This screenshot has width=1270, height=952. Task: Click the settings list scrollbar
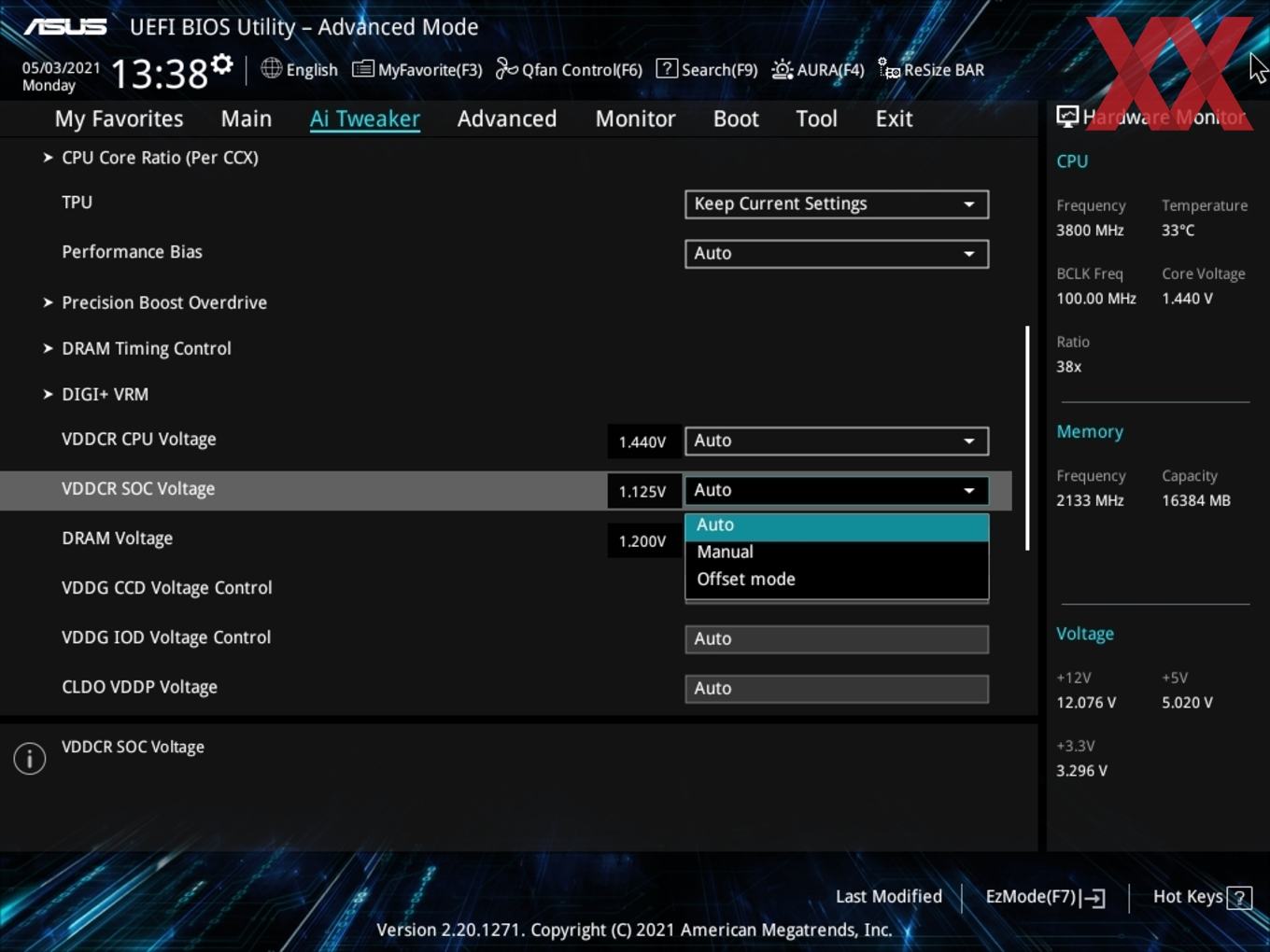pos(1027,438)
